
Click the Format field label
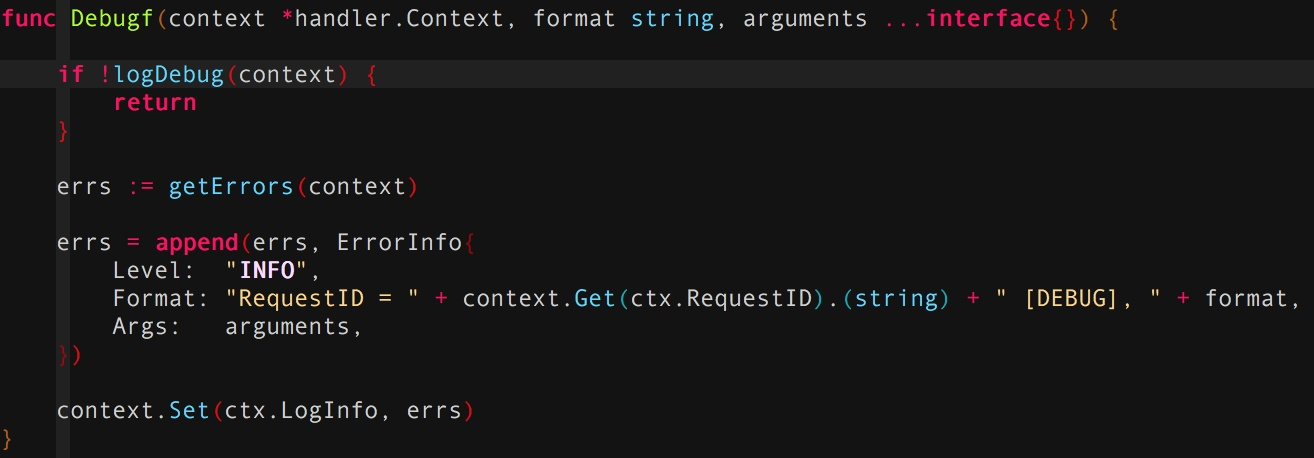click(x=154, y=298)
